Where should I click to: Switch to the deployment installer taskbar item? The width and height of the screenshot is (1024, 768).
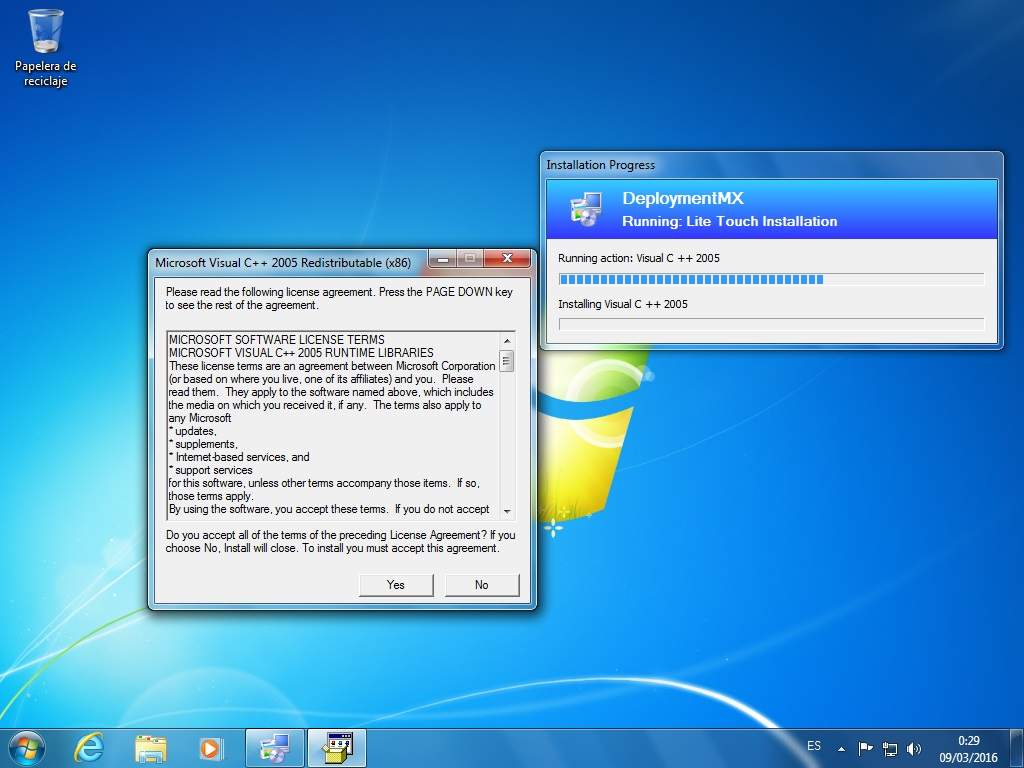274,747
